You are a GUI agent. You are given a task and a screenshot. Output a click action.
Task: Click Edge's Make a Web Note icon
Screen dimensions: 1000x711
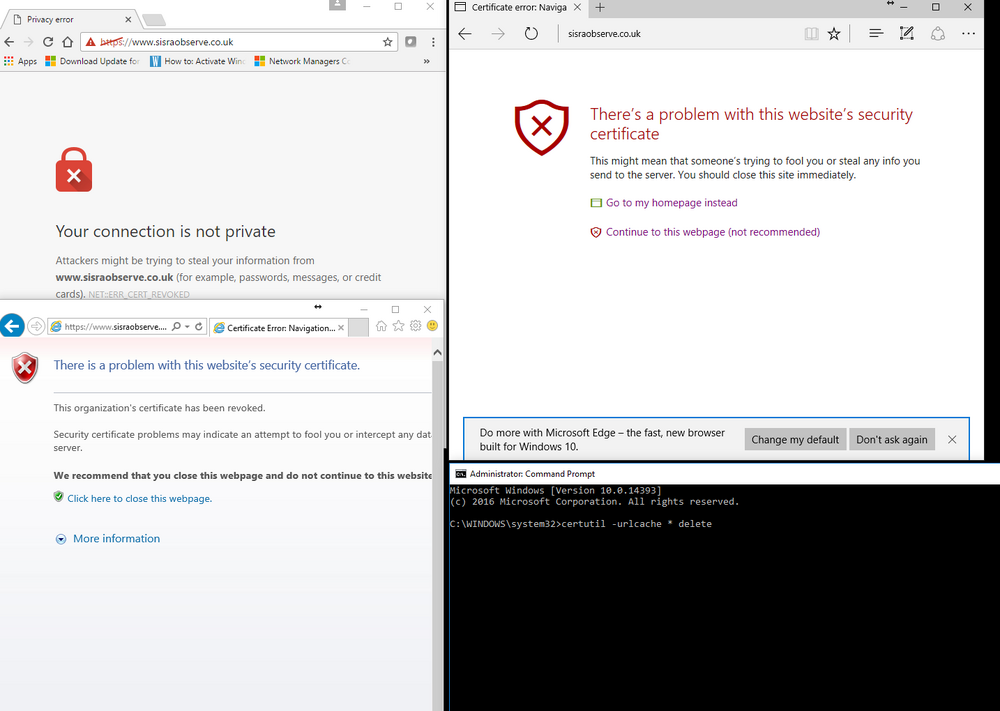coord(906,33)
